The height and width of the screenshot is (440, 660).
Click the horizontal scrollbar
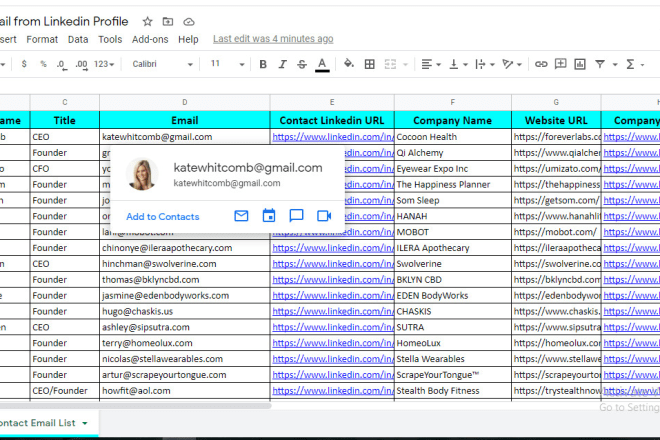(x=135, y=406)
